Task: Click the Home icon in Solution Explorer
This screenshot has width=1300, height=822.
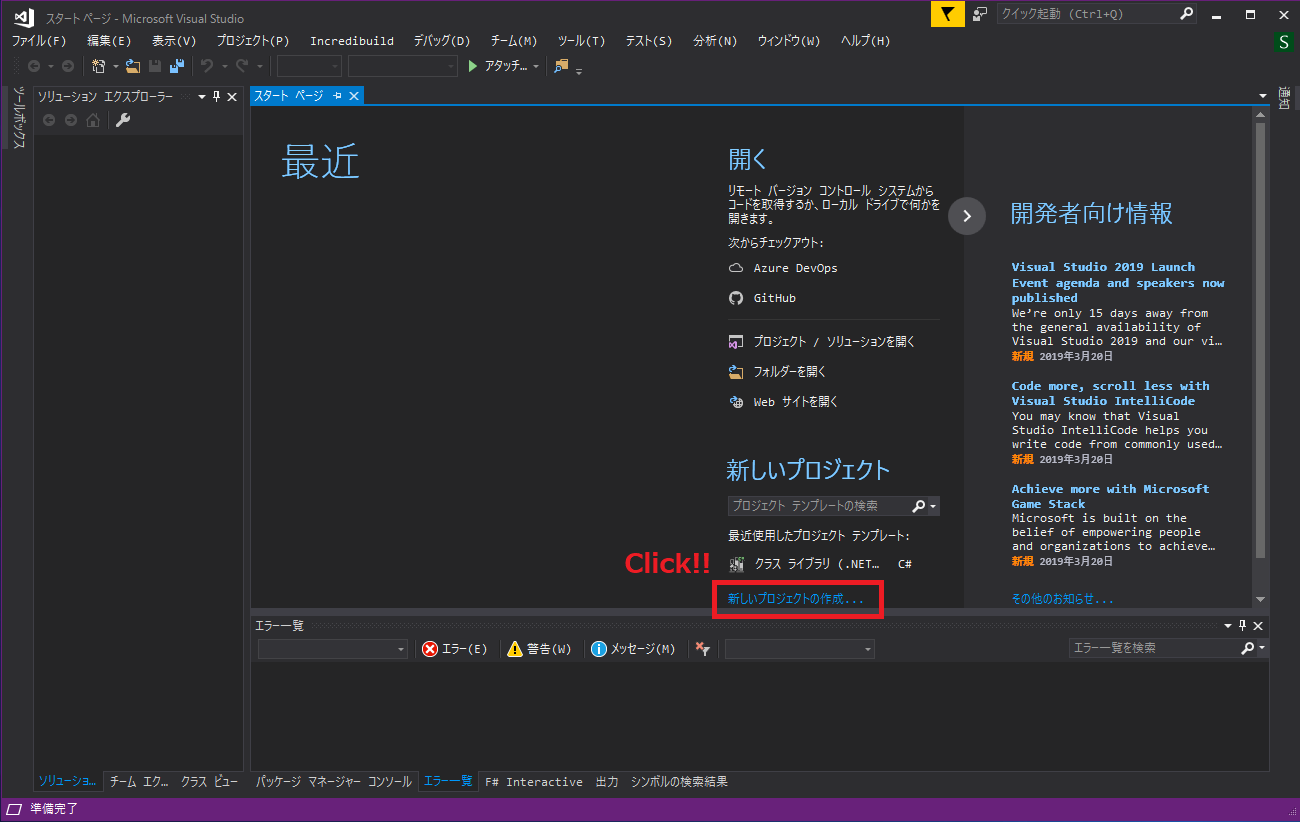Action: click(95, 120)
